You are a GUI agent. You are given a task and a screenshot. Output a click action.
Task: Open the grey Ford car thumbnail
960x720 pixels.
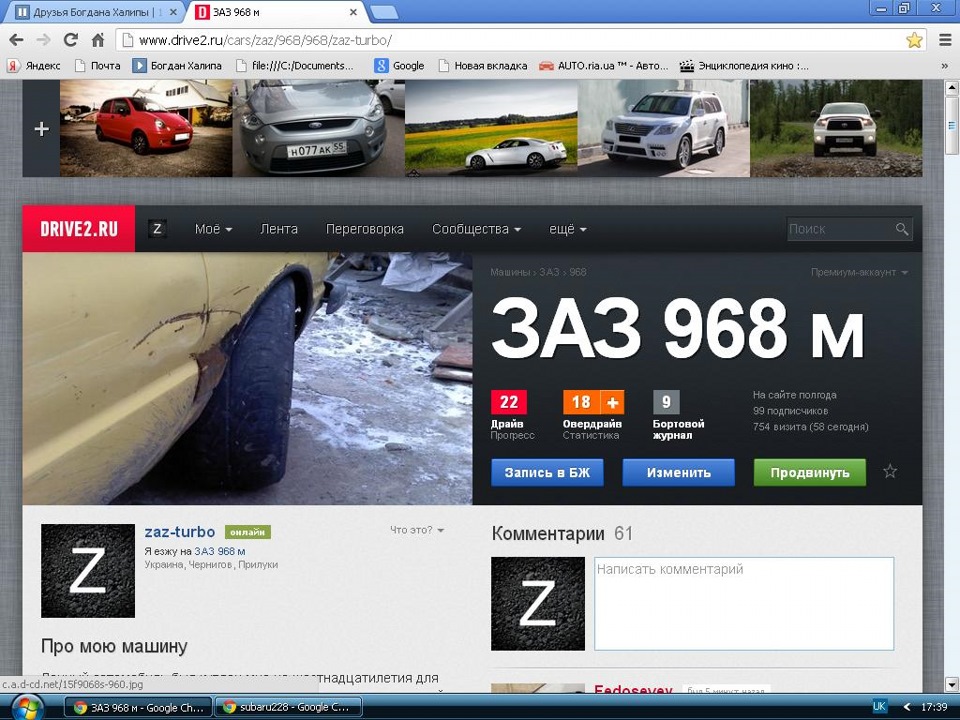tap(319, 129)
